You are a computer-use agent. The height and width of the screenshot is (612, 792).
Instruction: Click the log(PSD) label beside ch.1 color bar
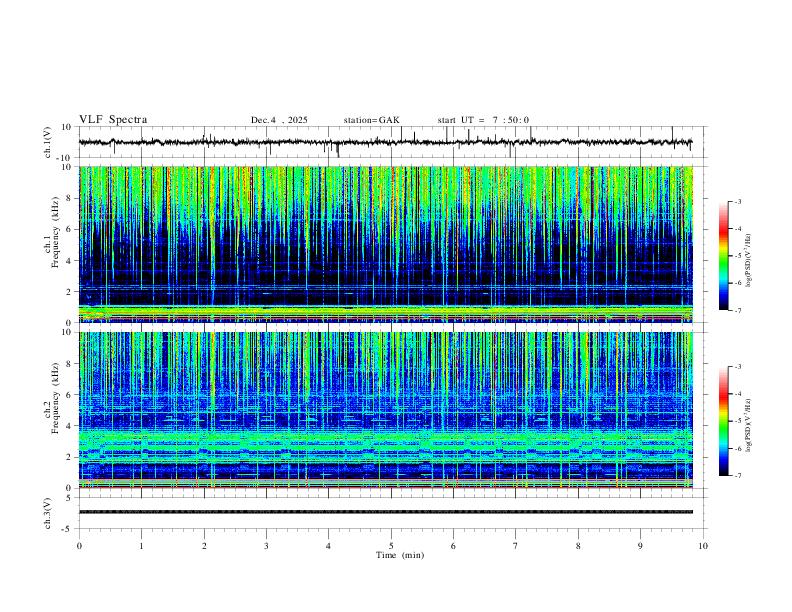(749, 260)
